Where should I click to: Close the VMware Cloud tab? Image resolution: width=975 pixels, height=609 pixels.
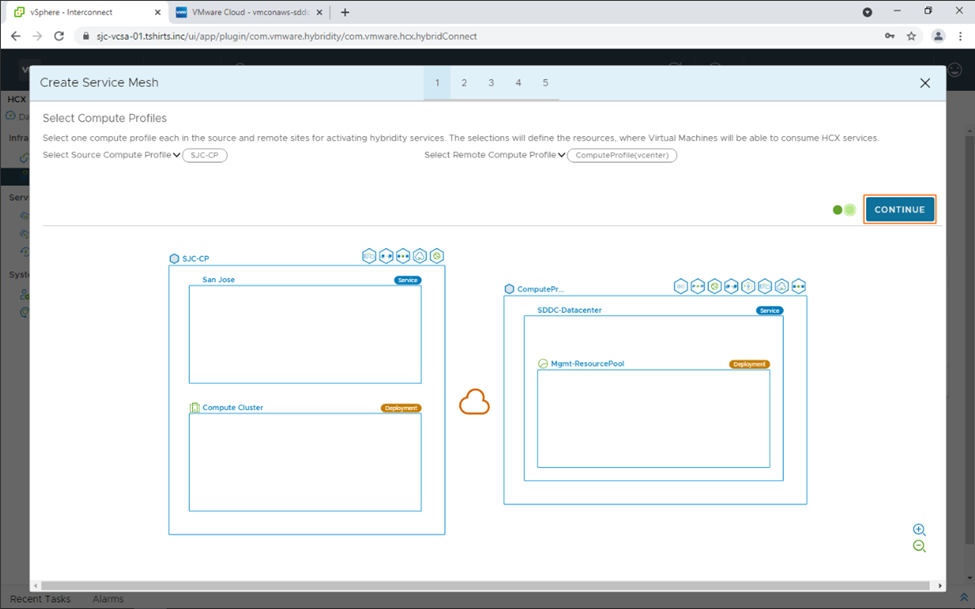319,12
